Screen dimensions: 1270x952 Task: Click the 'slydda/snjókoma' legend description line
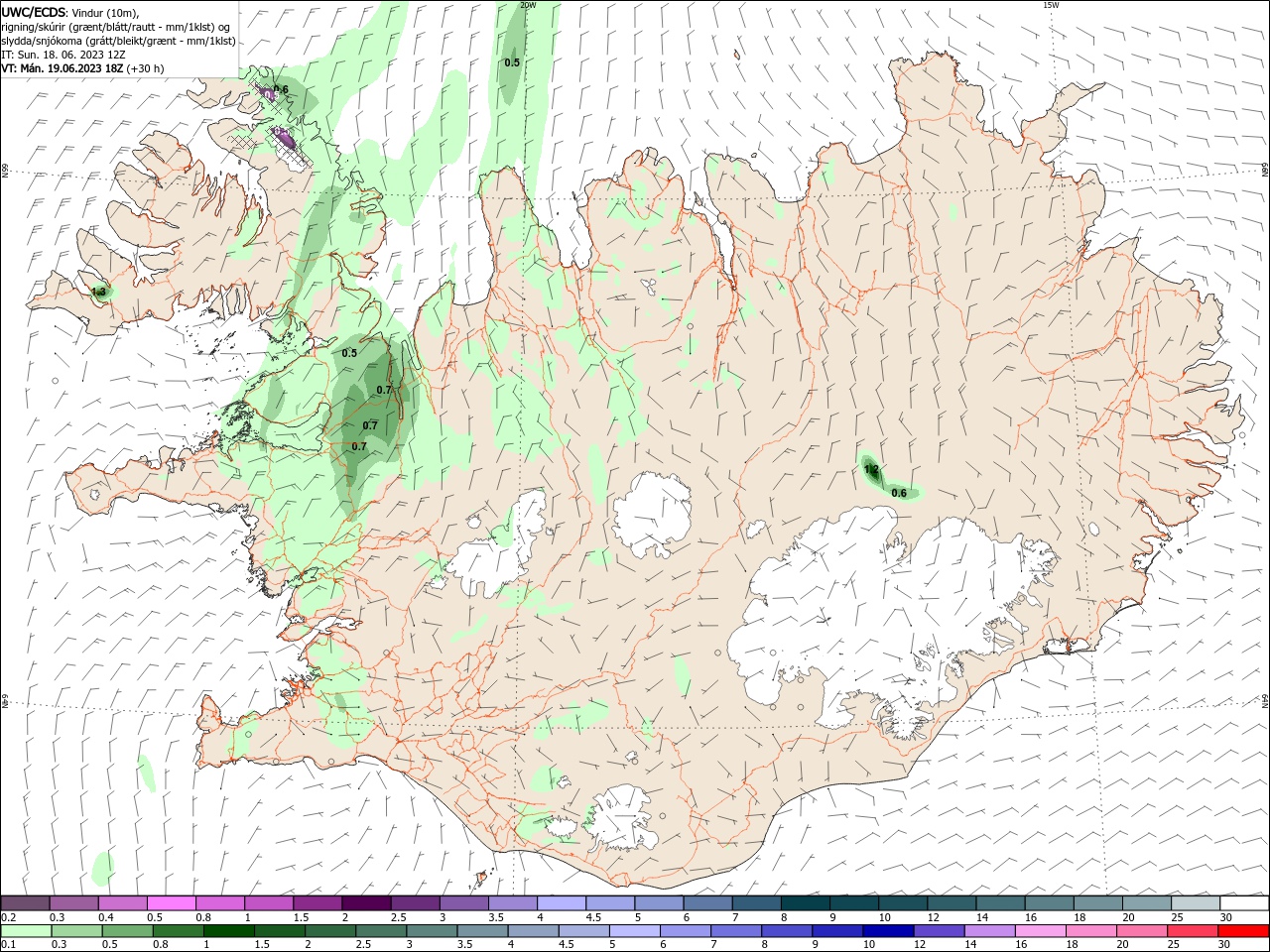[118, 41]
